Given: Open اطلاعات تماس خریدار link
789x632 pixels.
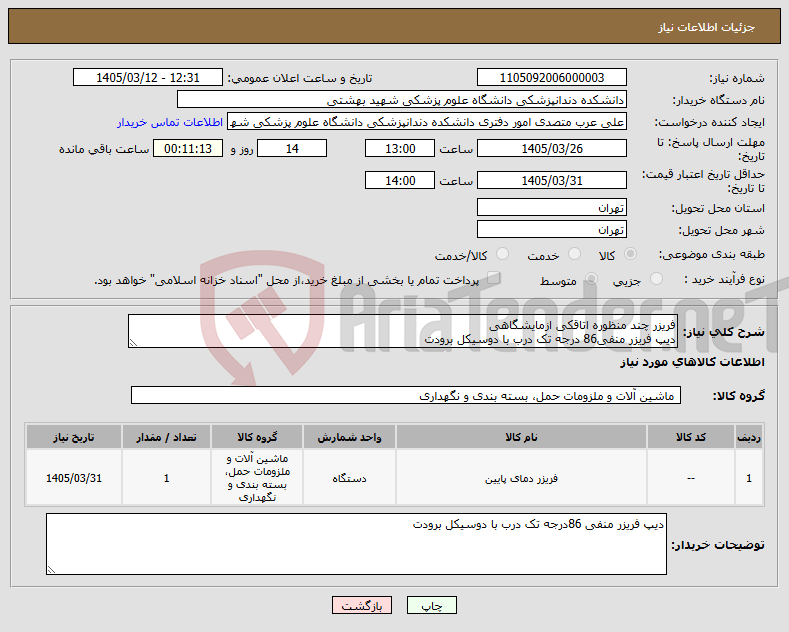Looking at the screenshot, I should [170, 122].
